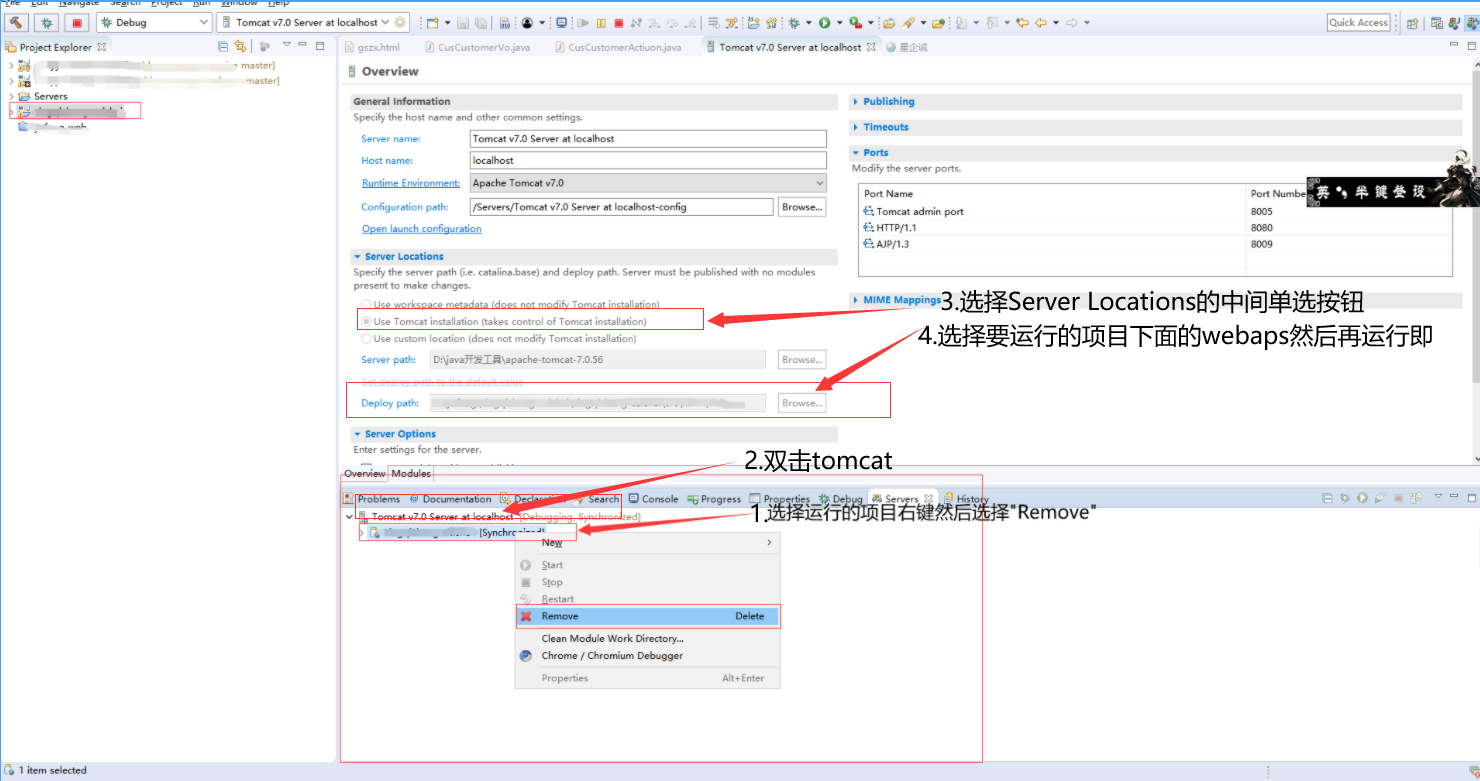Expand the Publishing section
The height and width of the screenshot is (781, 1480).
(x=857, y=101)
